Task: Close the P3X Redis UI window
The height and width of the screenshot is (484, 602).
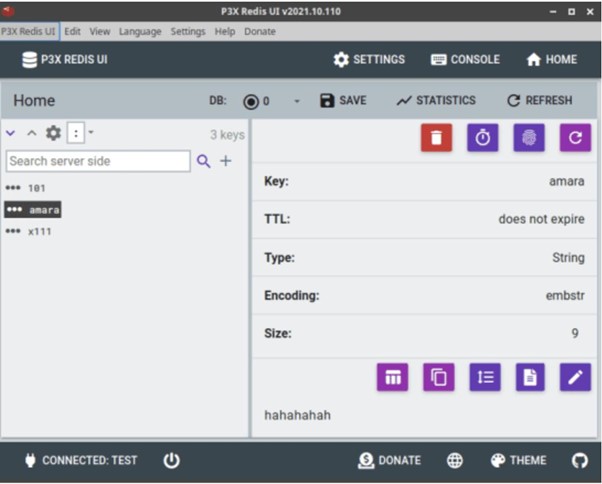Action: (x=590, y=12)
